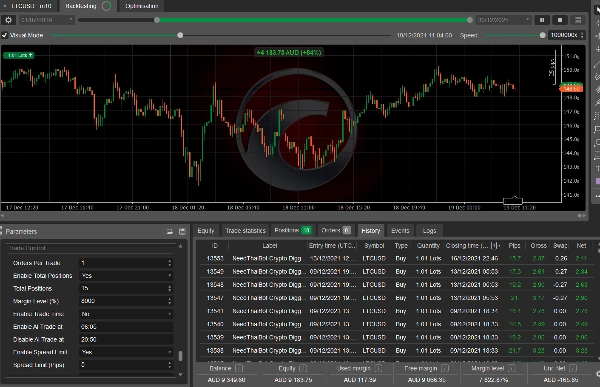Click the info icon next to Used margin
This screenshot has width=600, height=387.
[x=378, y=368]
